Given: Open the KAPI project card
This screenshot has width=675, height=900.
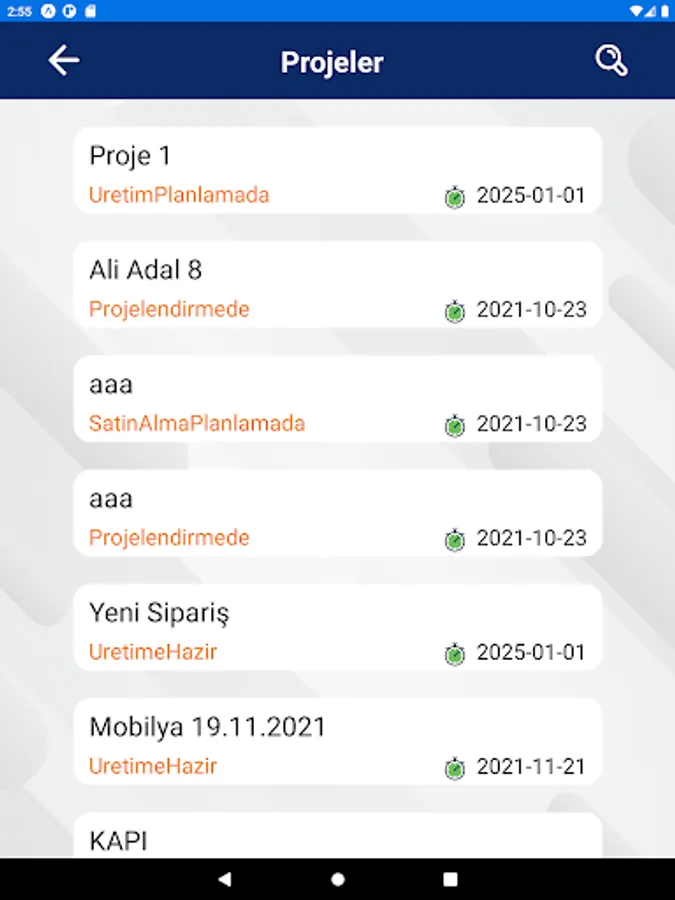Looking at the screenshot, I should pos(338,835).
